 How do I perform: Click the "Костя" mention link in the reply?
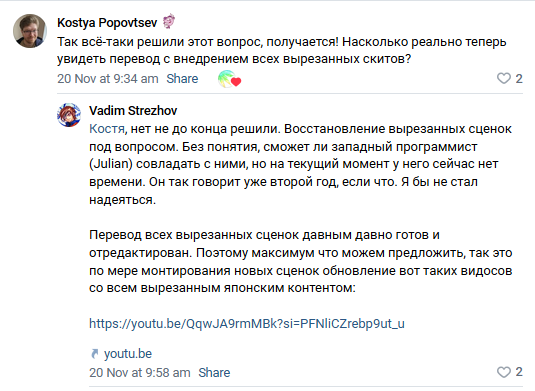pyautogui.click(x=107, y=129)
